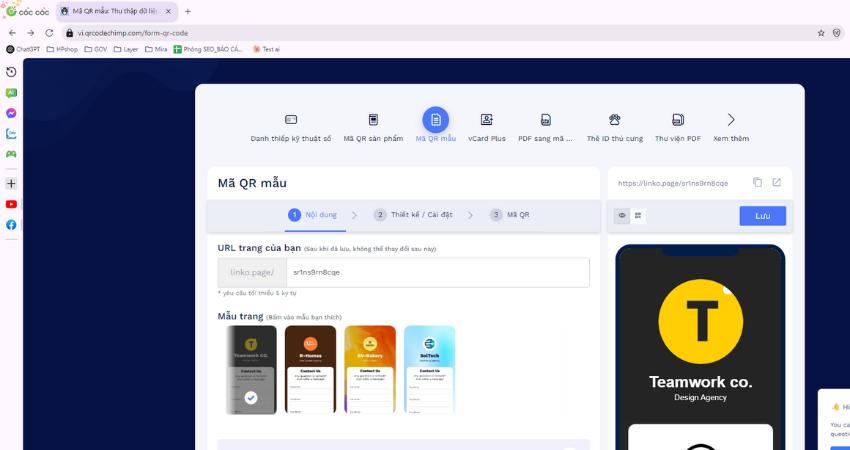Click the Cốc Cốc browser logo
The image size is (850, 450).
pyautogui.click(x=27, y=11)
